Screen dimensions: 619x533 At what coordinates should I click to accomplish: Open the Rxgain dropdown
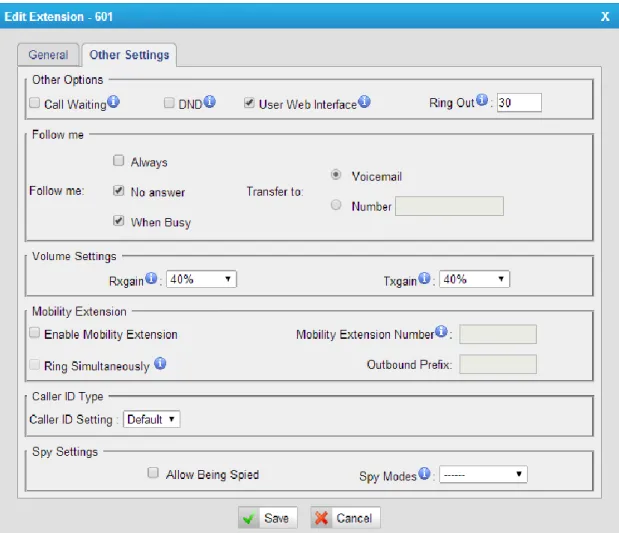tap(201, 279)
